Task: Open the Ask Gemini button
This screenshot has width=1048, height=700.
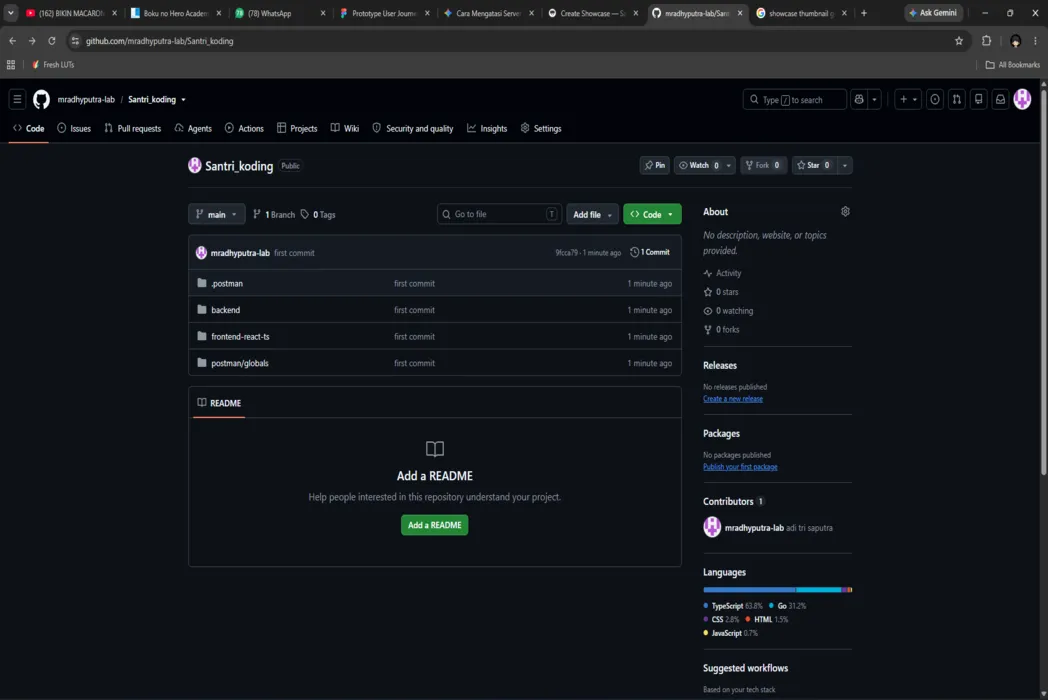Action: [x=933, y=13]
